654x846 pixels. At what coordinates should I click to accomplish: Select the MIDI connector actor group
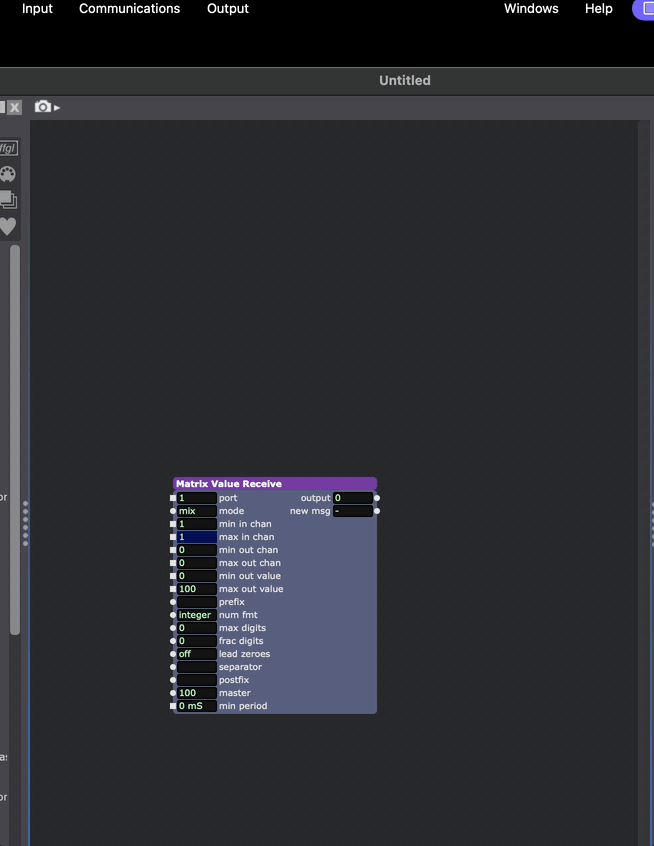point(8,174)
